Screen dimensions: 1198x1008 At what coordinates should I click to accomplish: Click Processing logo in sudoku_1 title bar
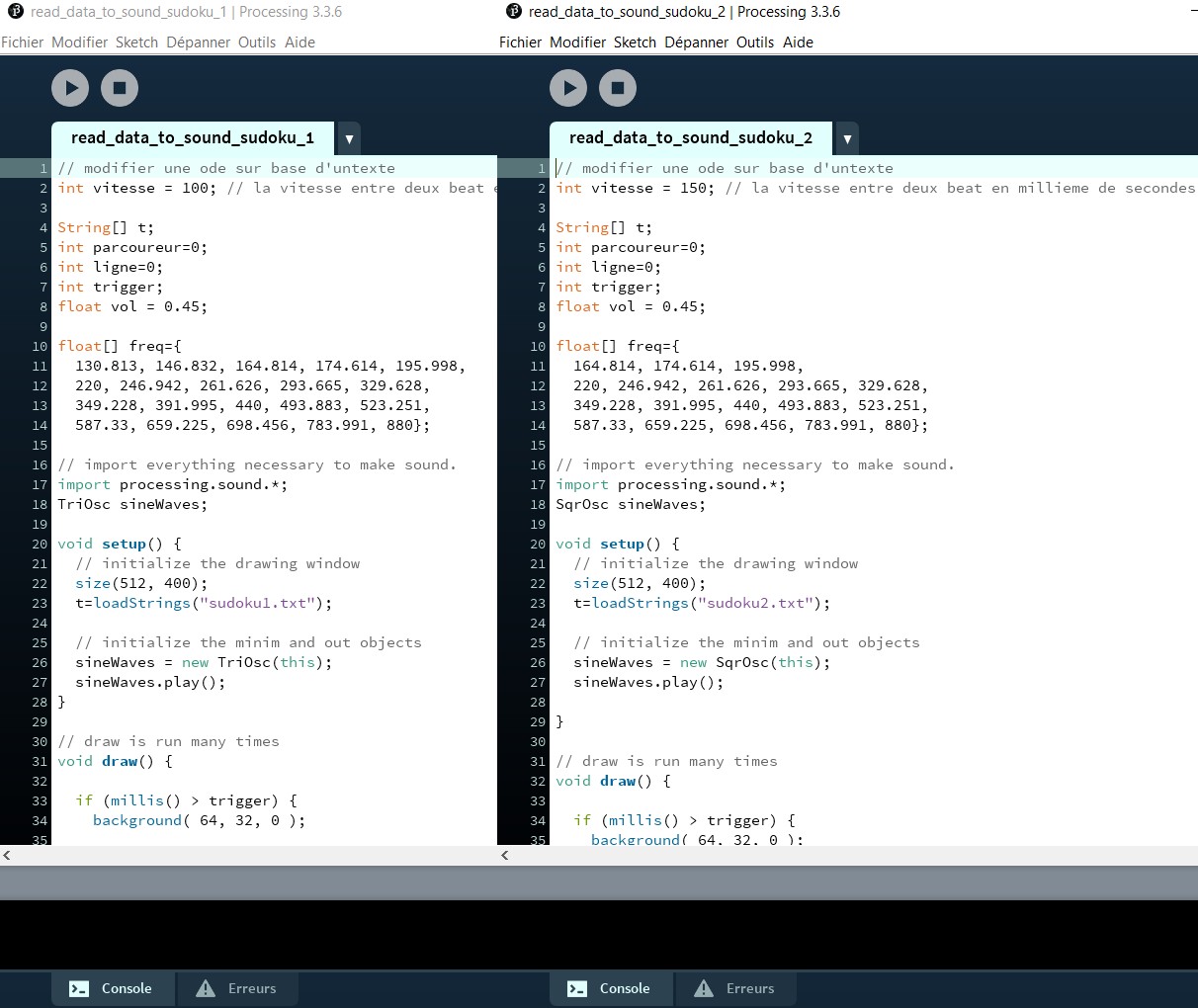(16, 12)
